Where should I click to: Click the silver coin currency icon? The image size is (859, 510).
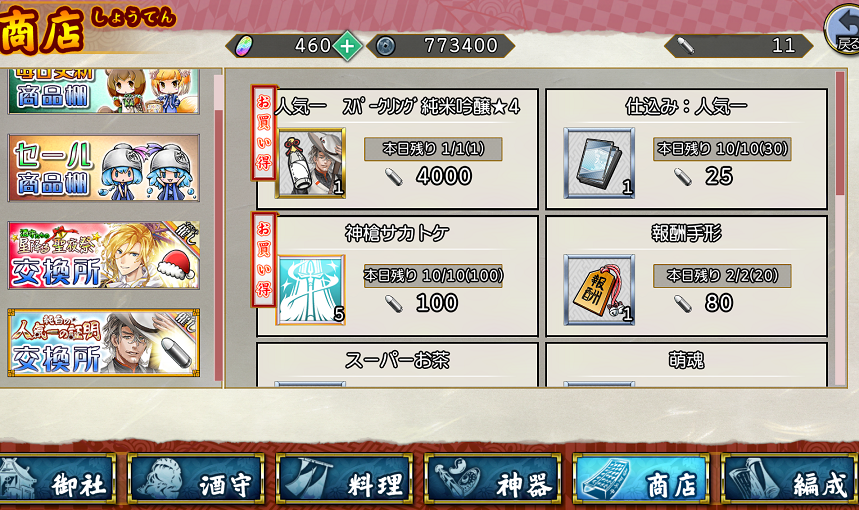point(386,47)
